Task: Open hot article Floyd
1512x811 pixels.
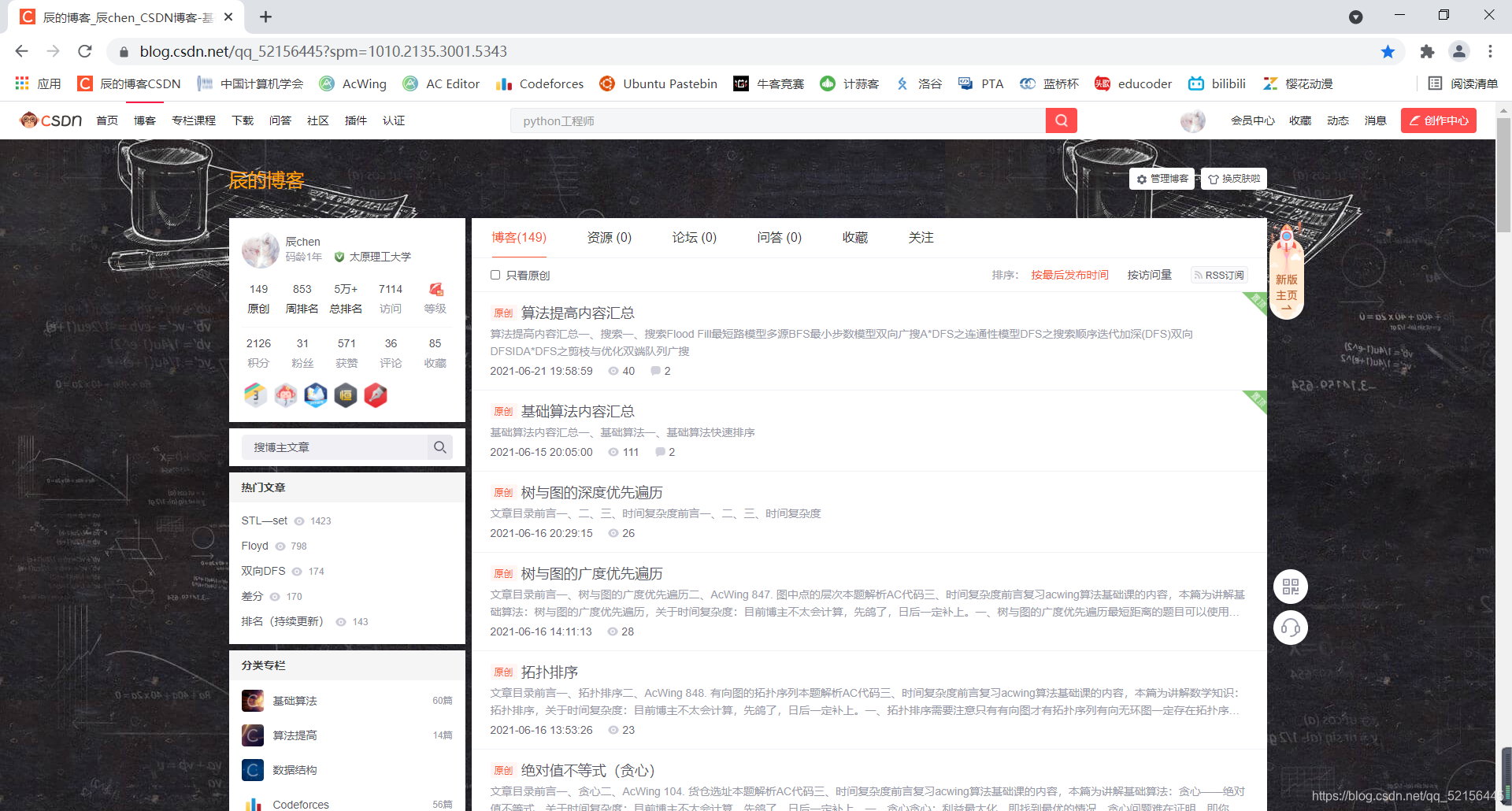Action: pos(255,546)
